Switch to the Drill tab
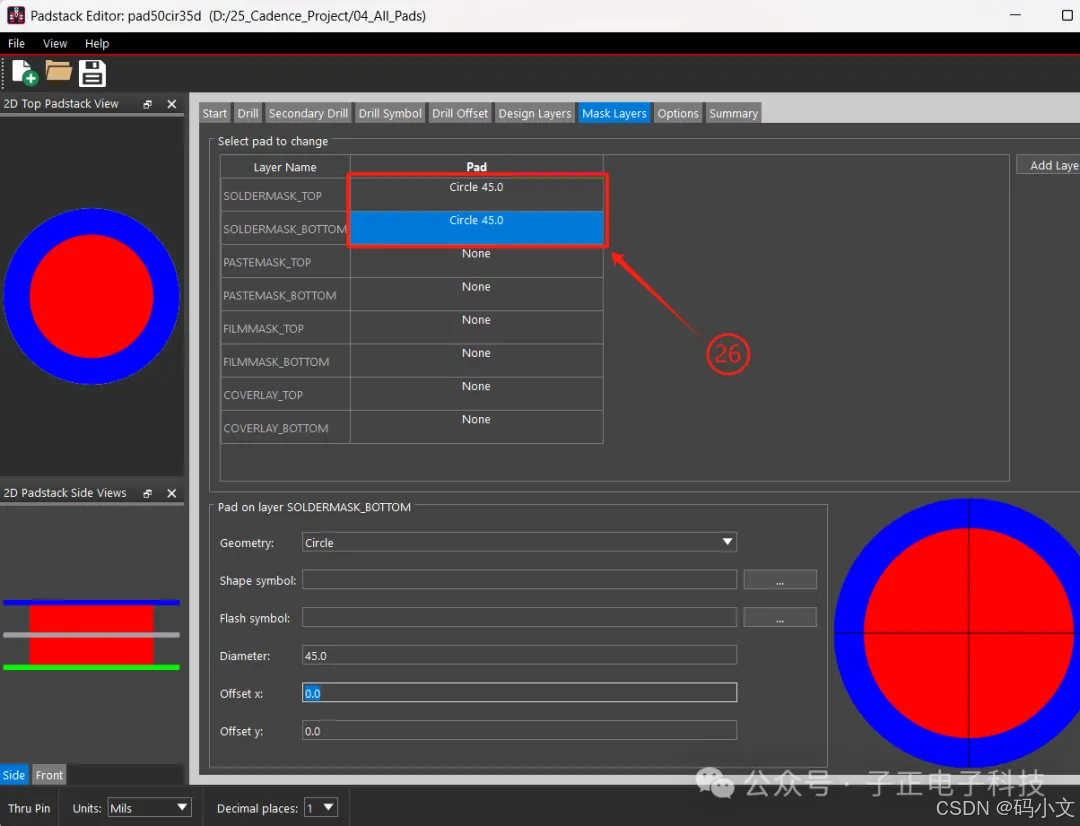 (x=248, y=114)
